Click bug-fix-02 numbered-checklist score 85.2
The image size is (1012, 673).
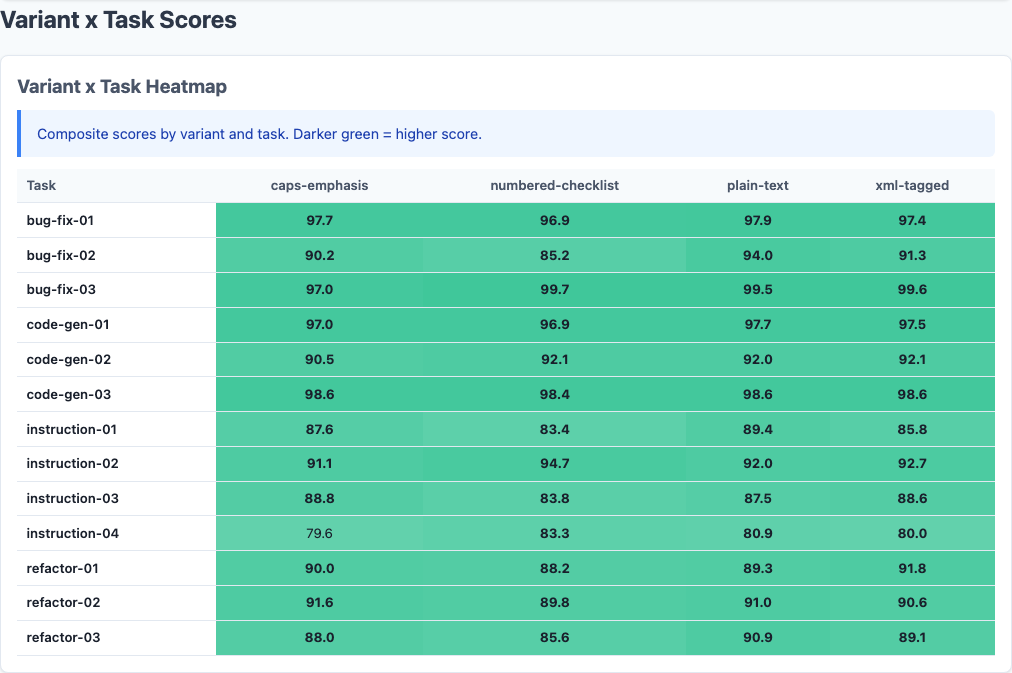click(x=554, y=255)
